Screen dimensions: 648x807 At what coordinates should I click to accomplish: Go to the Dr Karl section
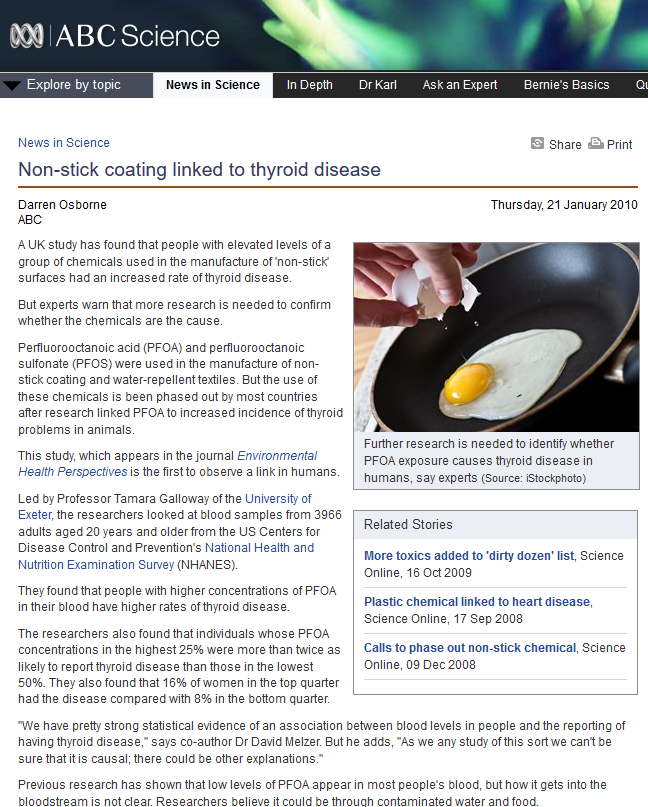(x=378, y=85)
